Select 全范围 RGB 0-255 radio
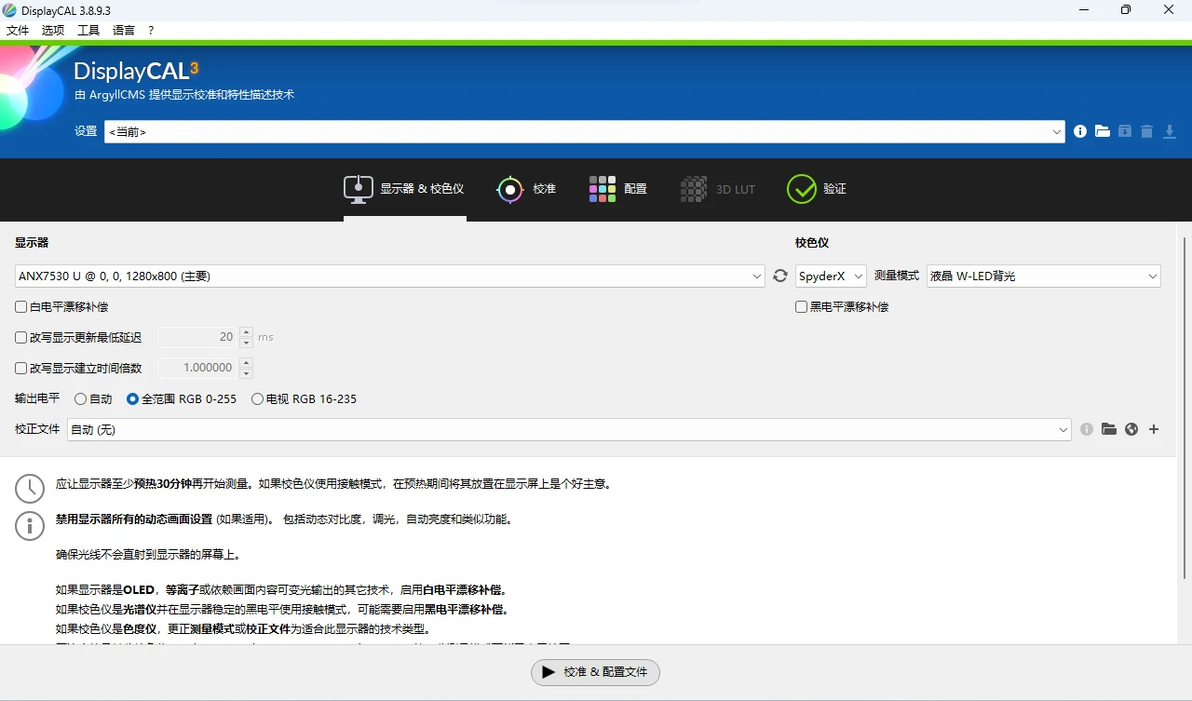 [132, 399]
